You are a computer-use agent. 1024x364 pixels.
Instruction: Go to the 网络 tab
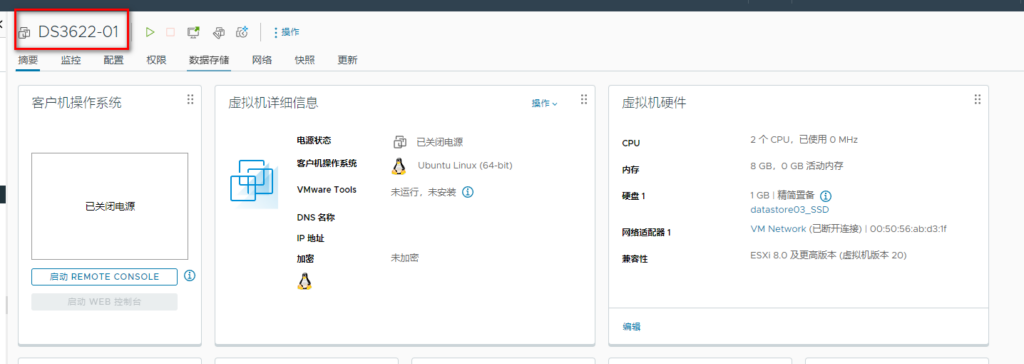coord(262,60)
